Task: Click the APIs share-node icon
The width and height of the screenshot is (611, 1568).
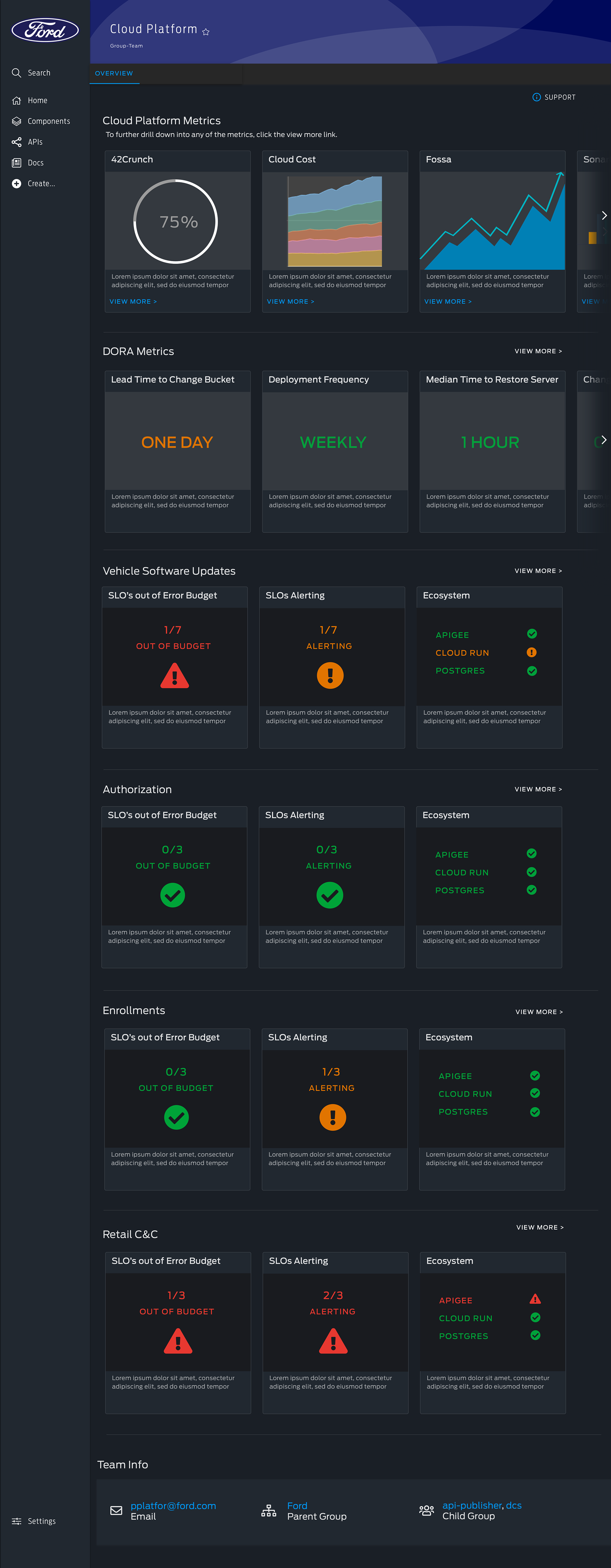Action: 17,142
